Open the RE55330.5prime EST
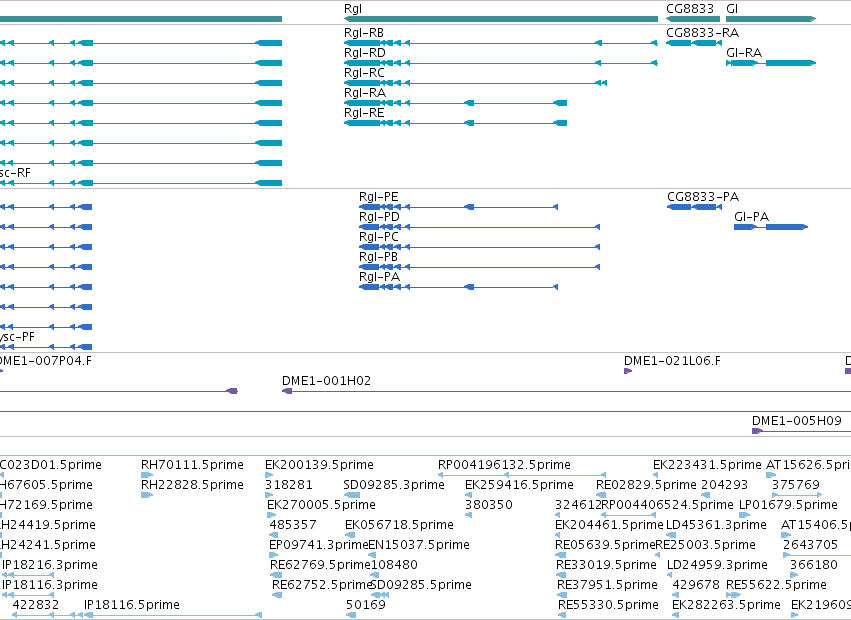The image size is (851, 620). 562,615
